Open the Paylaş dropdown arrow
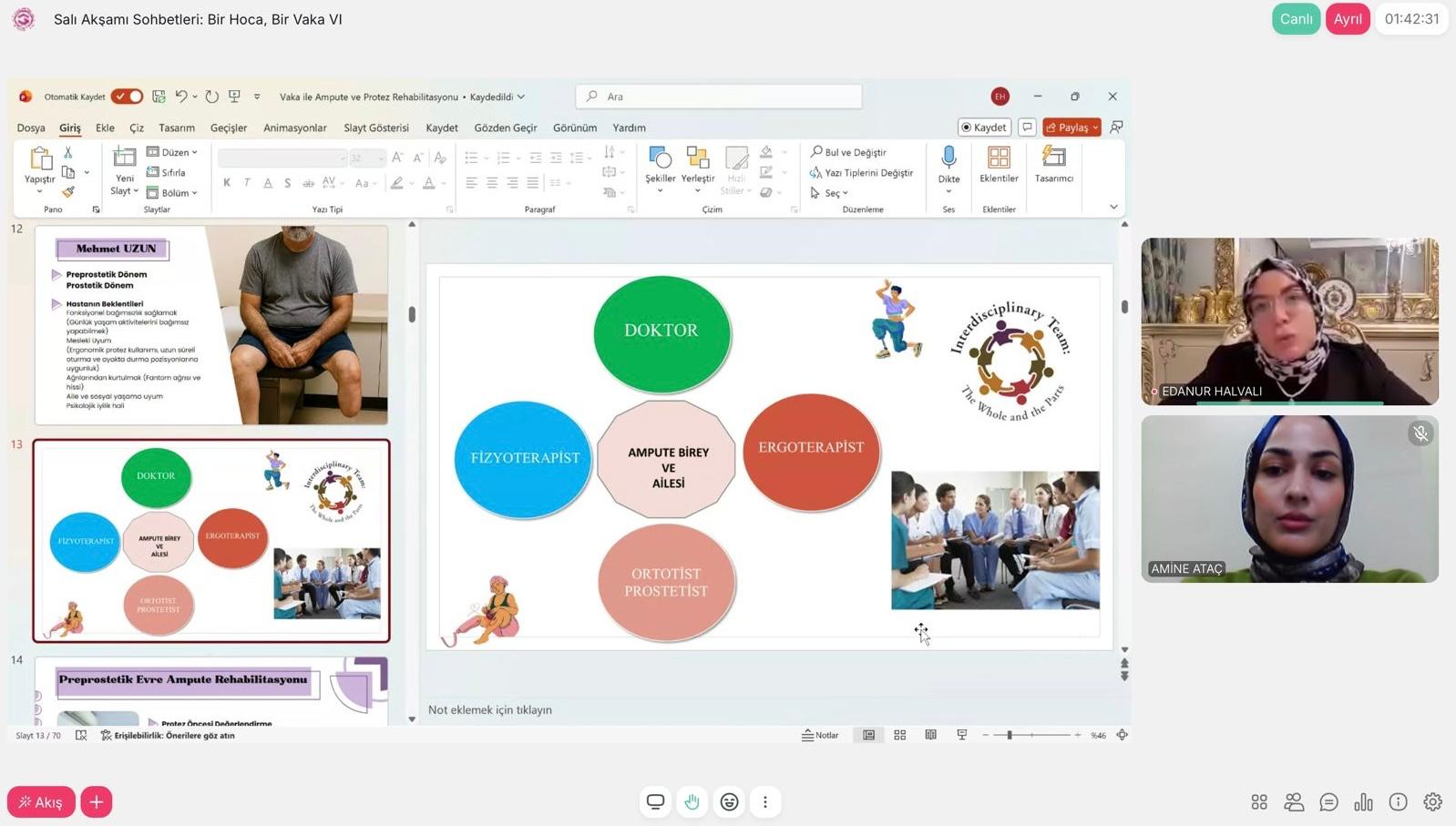 click(x=1095, y=127)
